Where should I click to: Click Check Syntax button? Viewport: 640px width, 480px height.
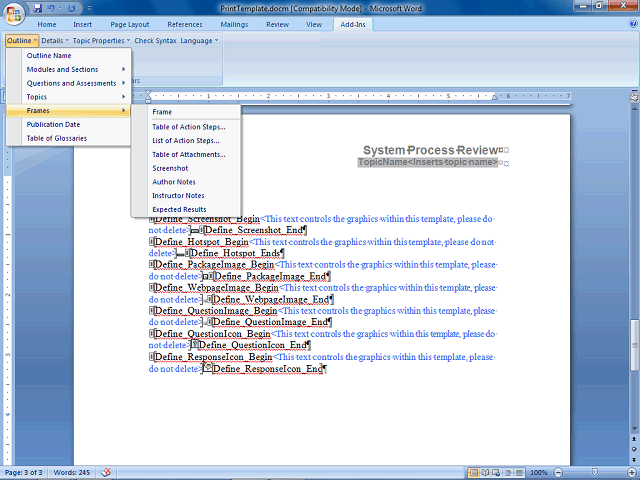155,40
